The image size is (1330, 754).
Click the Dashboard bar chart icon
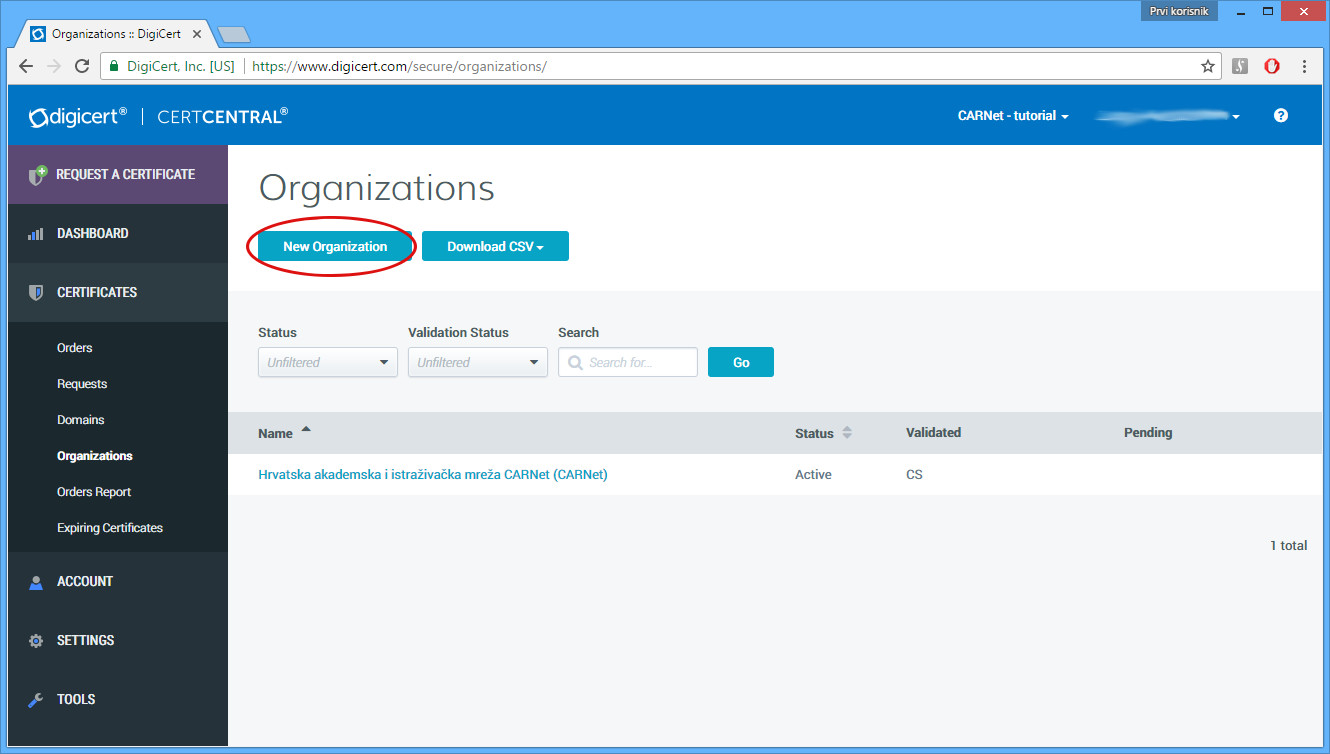click(36, 233)
